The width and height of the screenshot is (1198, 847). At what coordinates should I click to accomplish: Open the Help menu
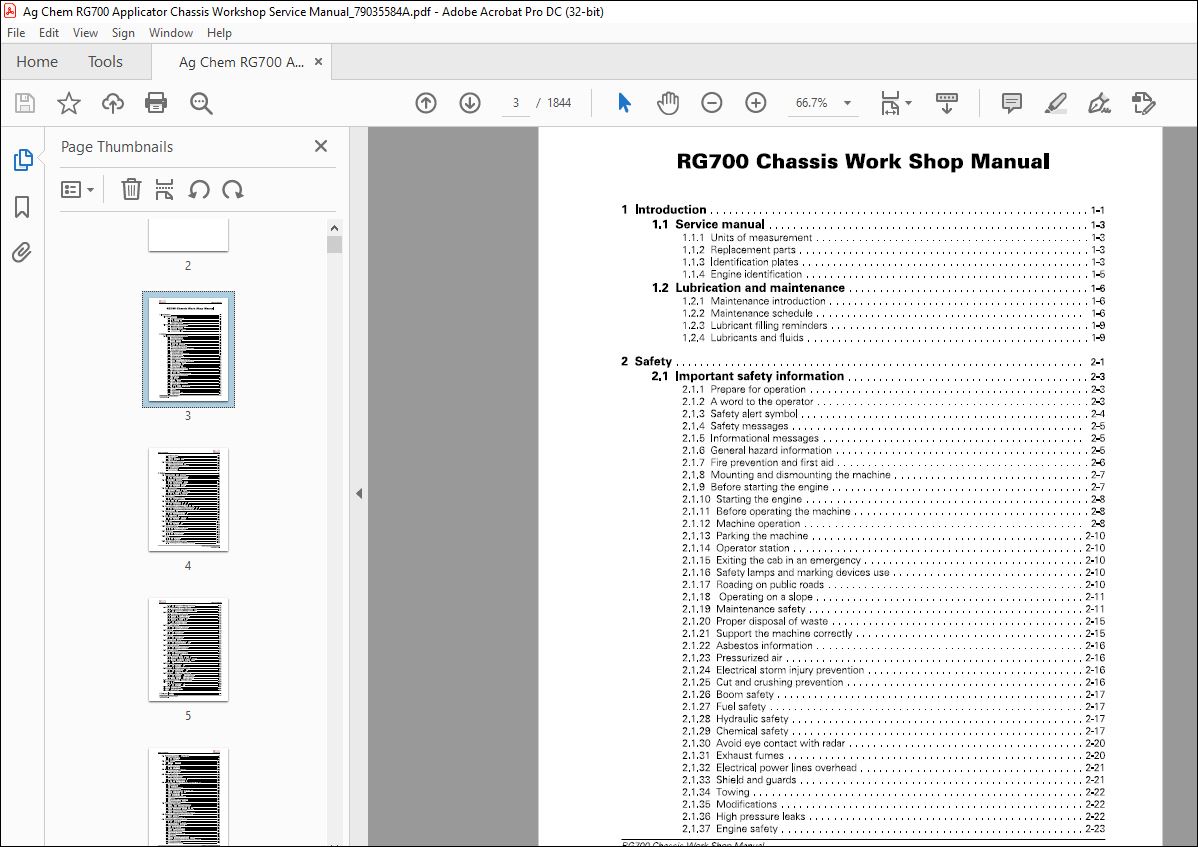tap(219, 33)
